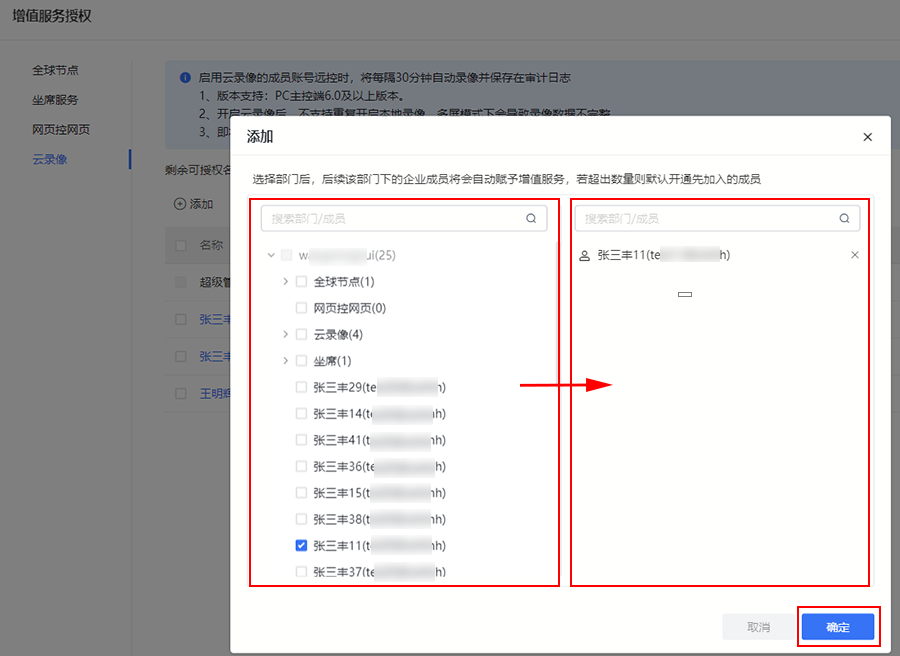Expand the 坐席(1) department node
This screenshot has width=900, height=656.
pyautogui.click(x=285, y=361)
